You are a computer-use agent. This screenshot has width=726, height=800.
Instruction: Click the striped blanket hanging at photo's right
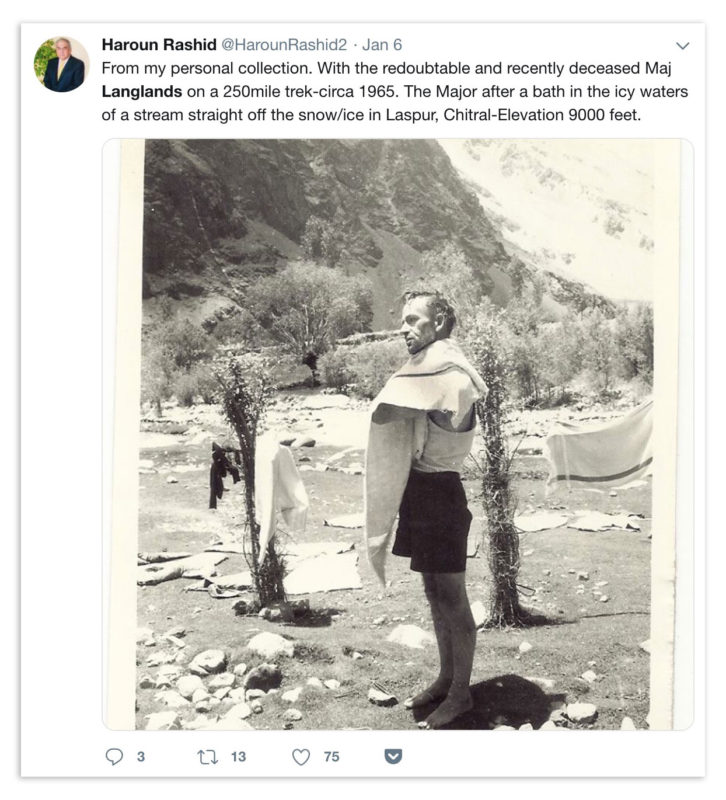click(601, 449)
